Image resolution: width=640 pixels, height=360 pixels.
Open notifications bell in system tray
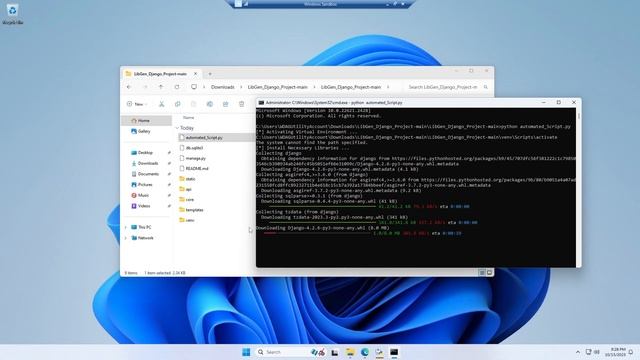click(631, 352)
